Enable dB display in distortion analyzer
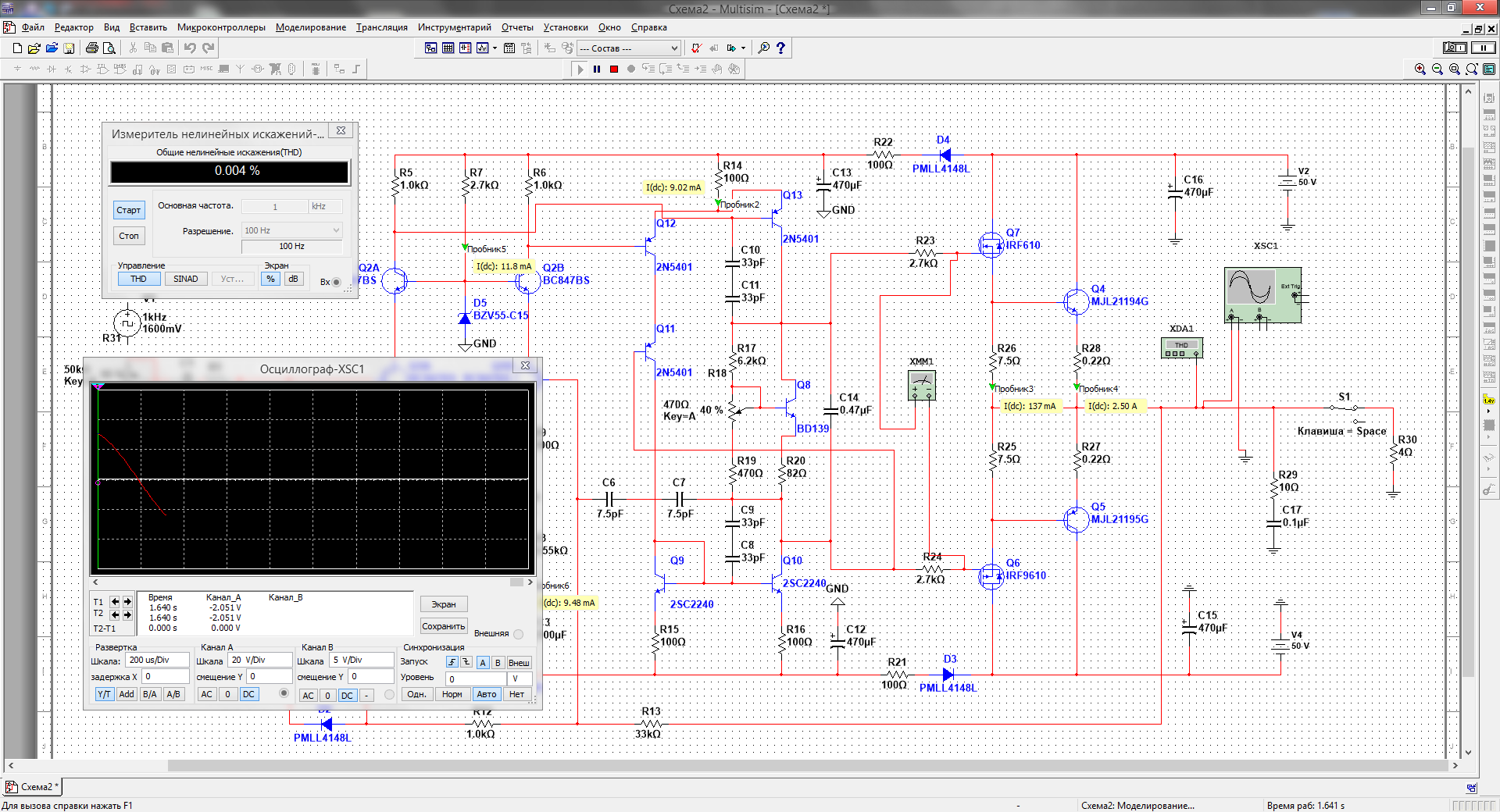This screenshot has height=812, width=1500. click(293, 279)
